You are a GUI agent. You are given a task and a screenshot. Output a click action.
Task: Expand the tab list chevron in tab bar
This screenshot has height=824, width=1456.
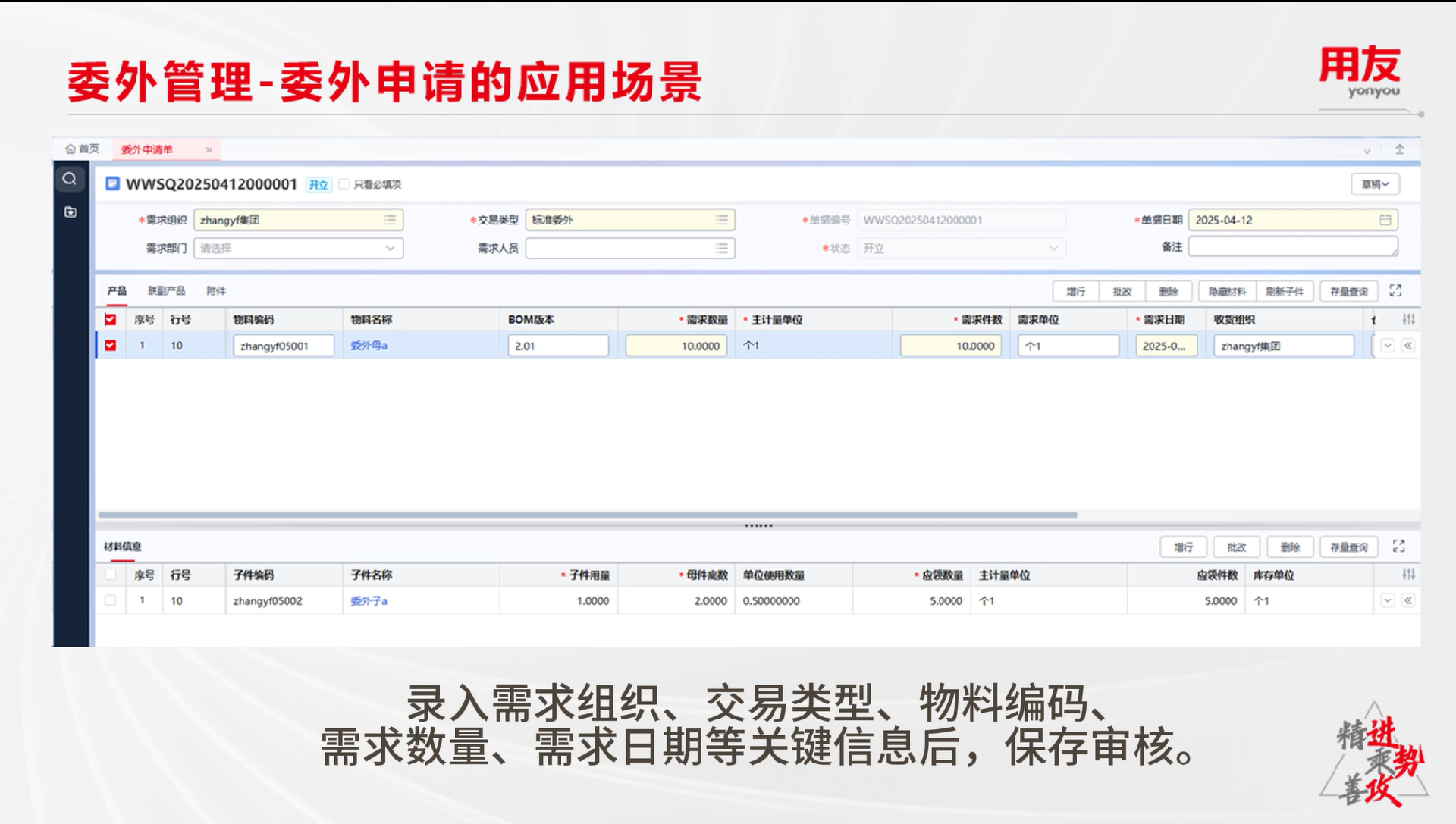pos(1367,151)
